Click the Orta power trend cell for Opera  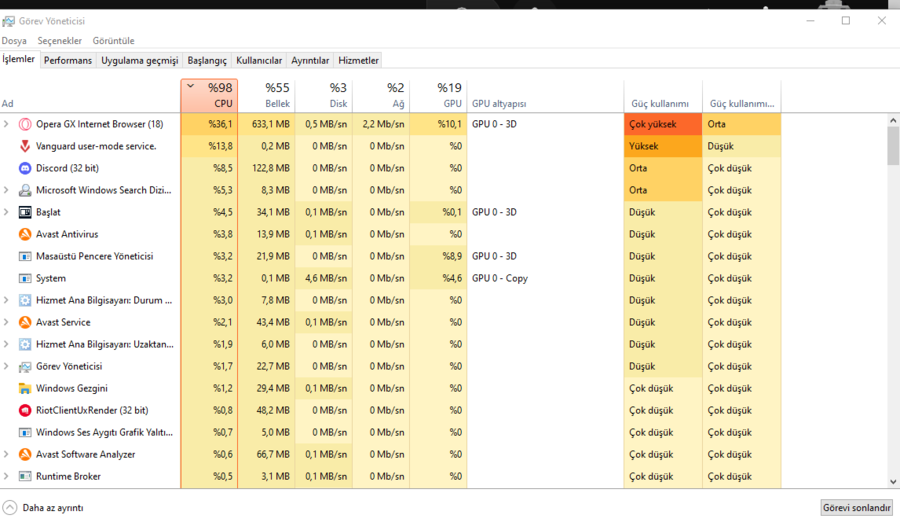(742, 124)
